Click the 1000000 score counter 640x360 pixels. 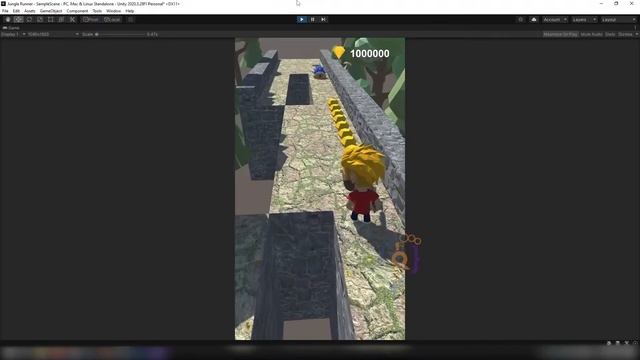(369, 53)
